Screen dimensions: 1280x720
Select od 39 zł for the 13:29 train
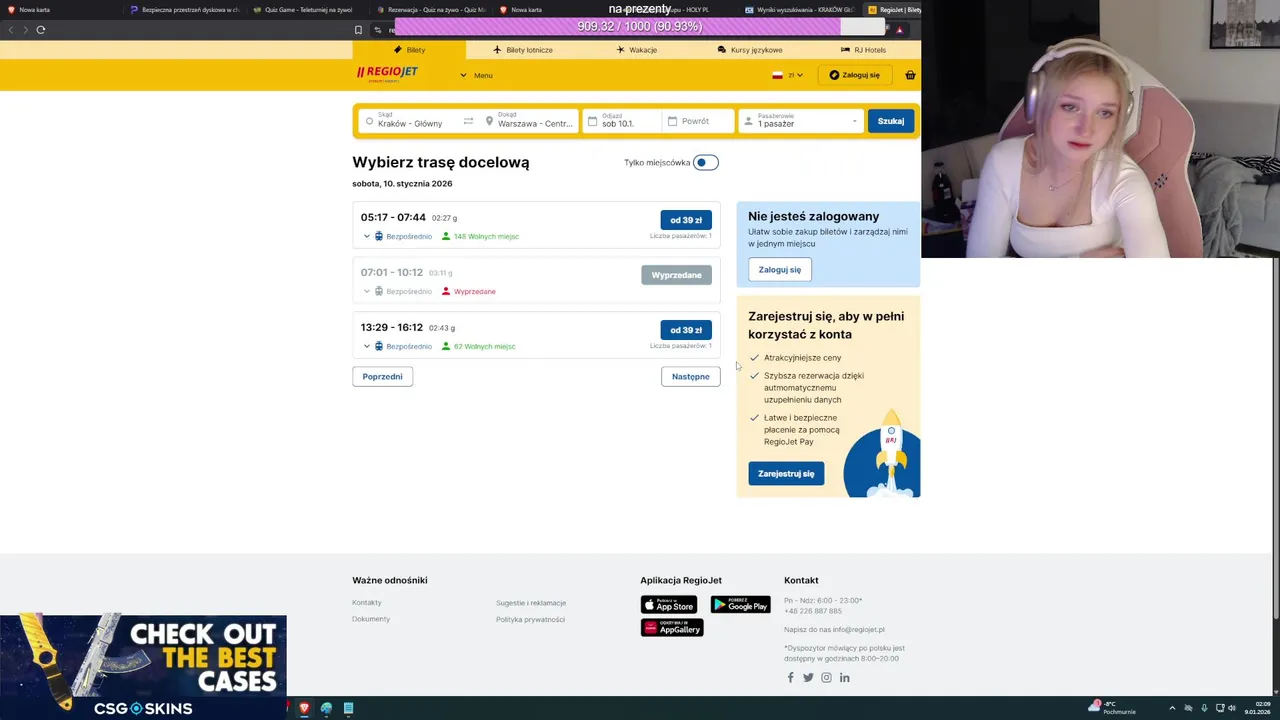click(x=686, y=330)
